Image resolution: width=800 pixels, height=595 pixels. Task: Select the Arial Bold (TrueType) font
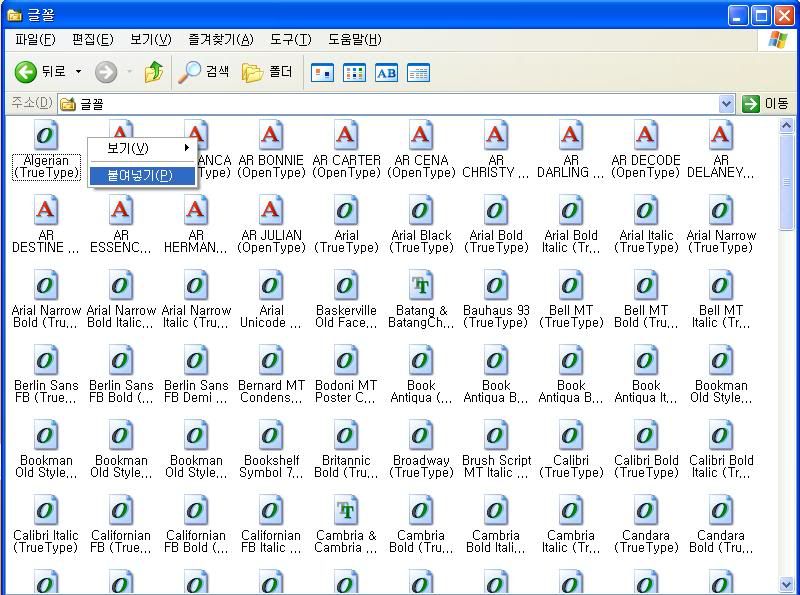click(x=496, y=225)
